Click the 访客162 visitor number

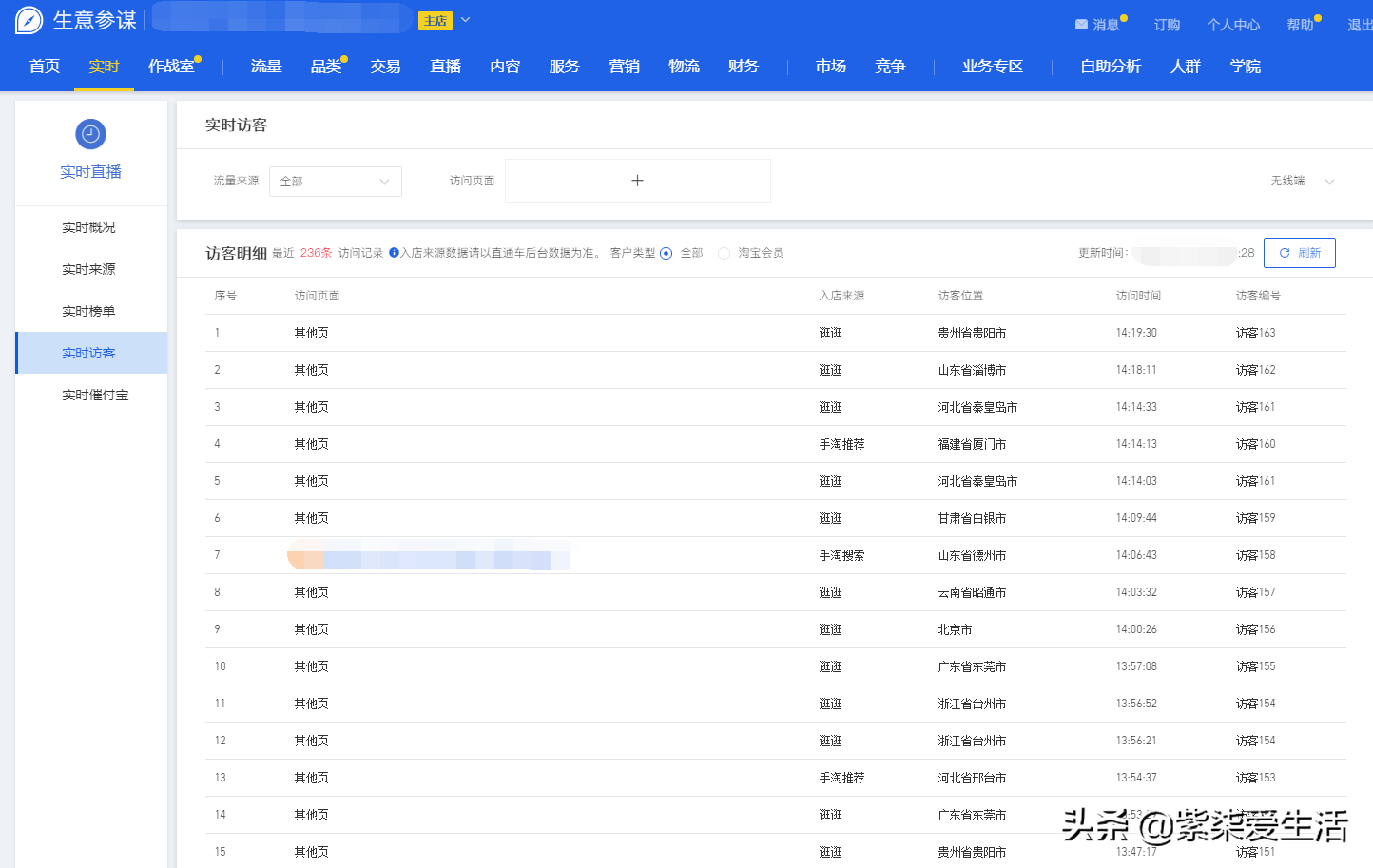click(1255, 370)
